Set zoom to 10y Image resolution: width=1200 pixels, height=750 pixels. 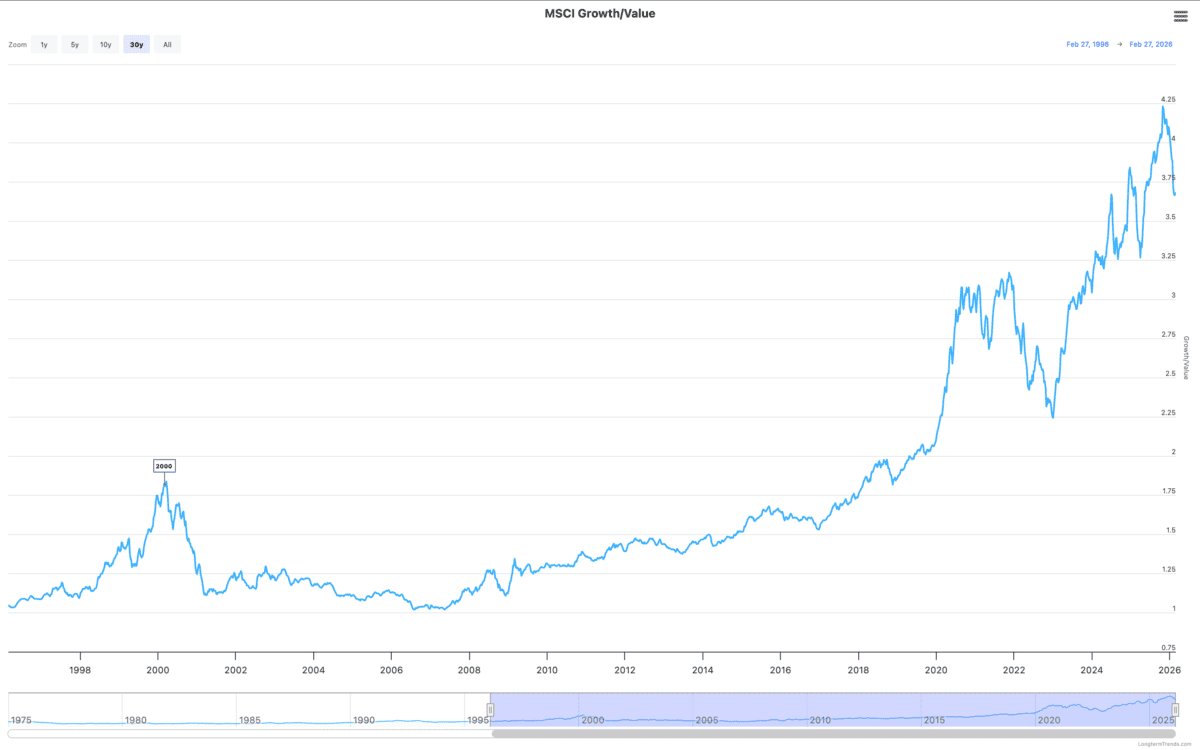point(106,44)
